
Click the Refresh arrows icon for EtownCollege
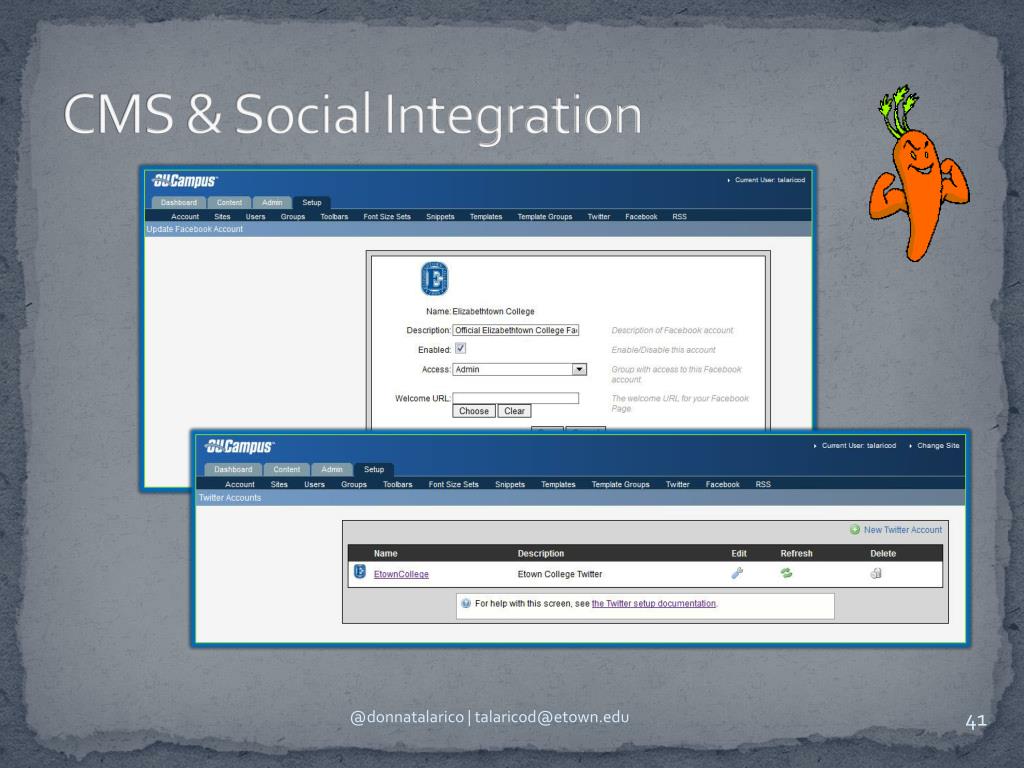(786, 573)
